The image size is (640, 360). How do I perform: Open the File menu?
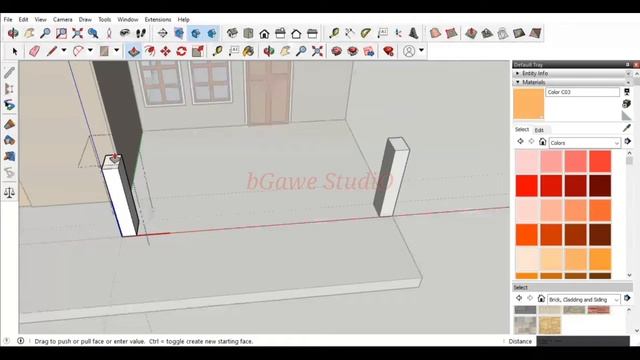8,19
